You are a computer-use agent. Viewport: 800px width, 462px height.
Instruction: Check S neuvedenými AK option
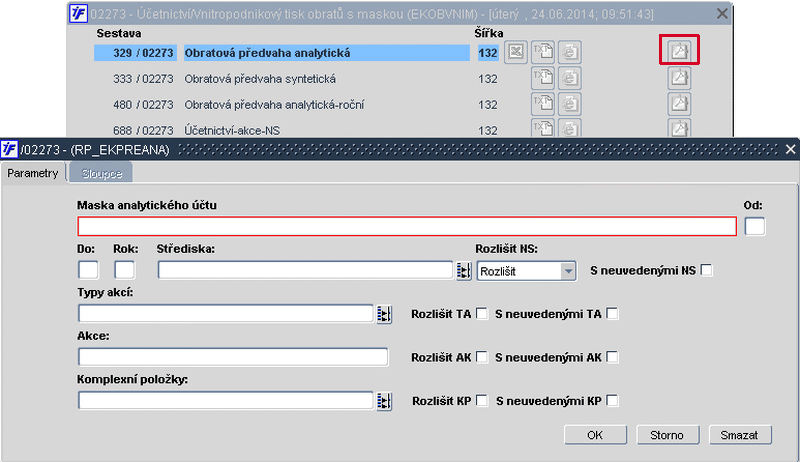coord(612,357)
